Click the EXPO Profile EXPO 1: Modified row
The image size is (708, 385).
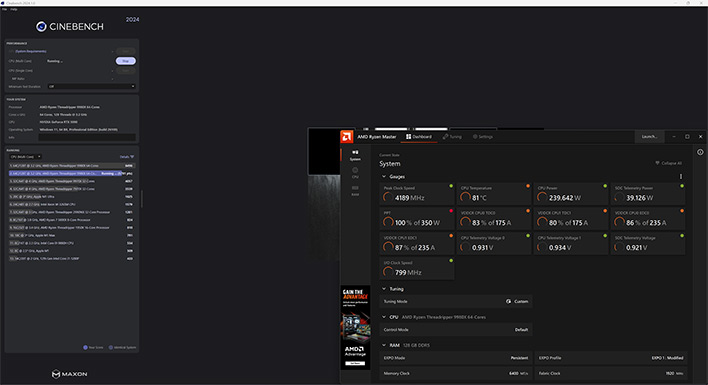click(610, 358)
